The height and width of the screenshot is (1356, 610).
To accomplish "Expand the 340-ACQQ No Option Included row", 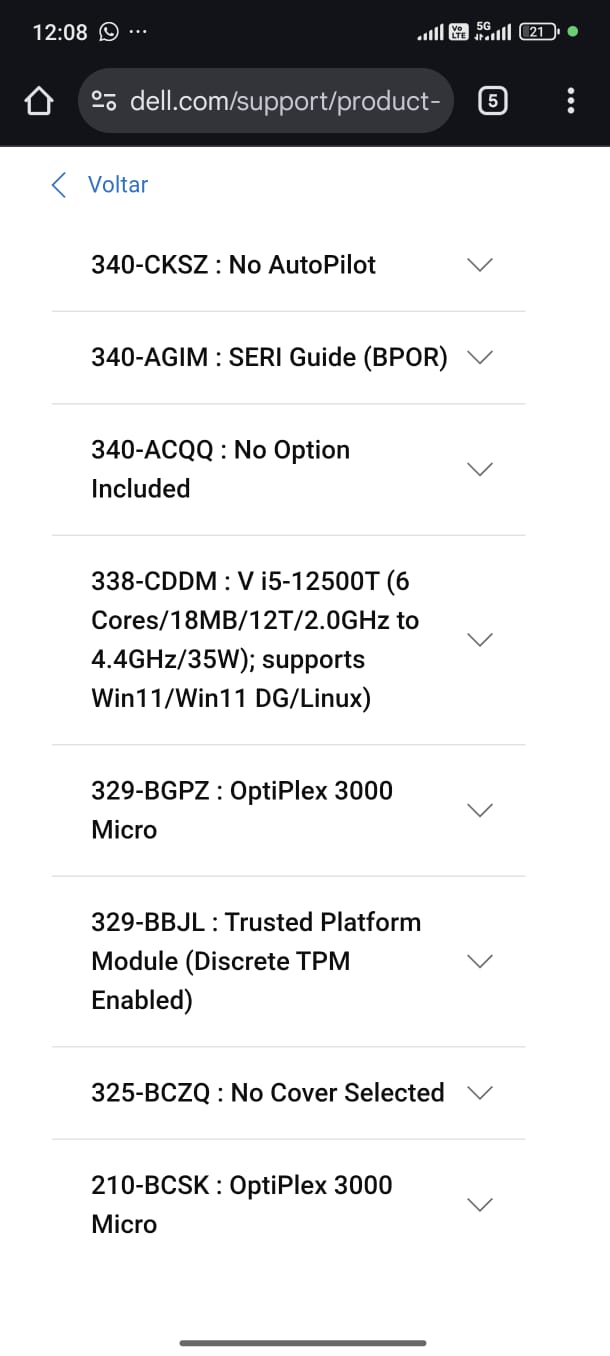I will click(481, 469).
